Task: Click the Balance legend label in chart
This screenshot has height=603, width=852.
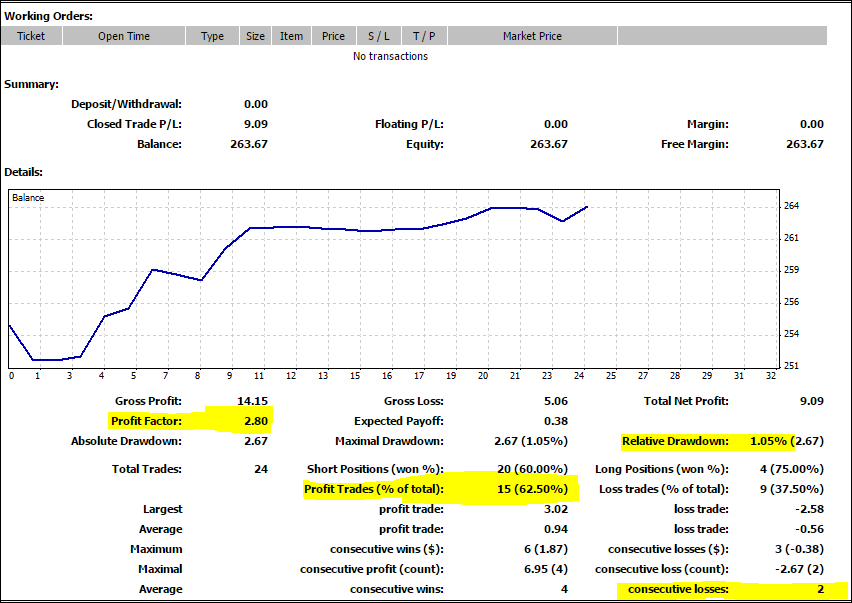Action: [28, 198]
